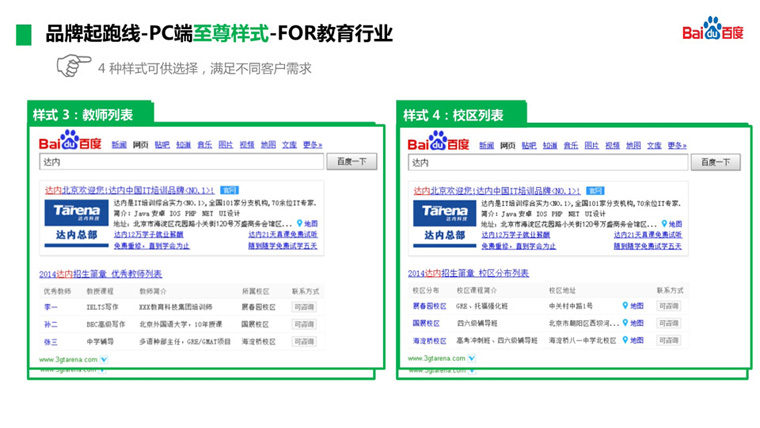
Task: Click the Tarena logo image in the teacher panel
Action: pyautogui.click(x=77, y=213)
